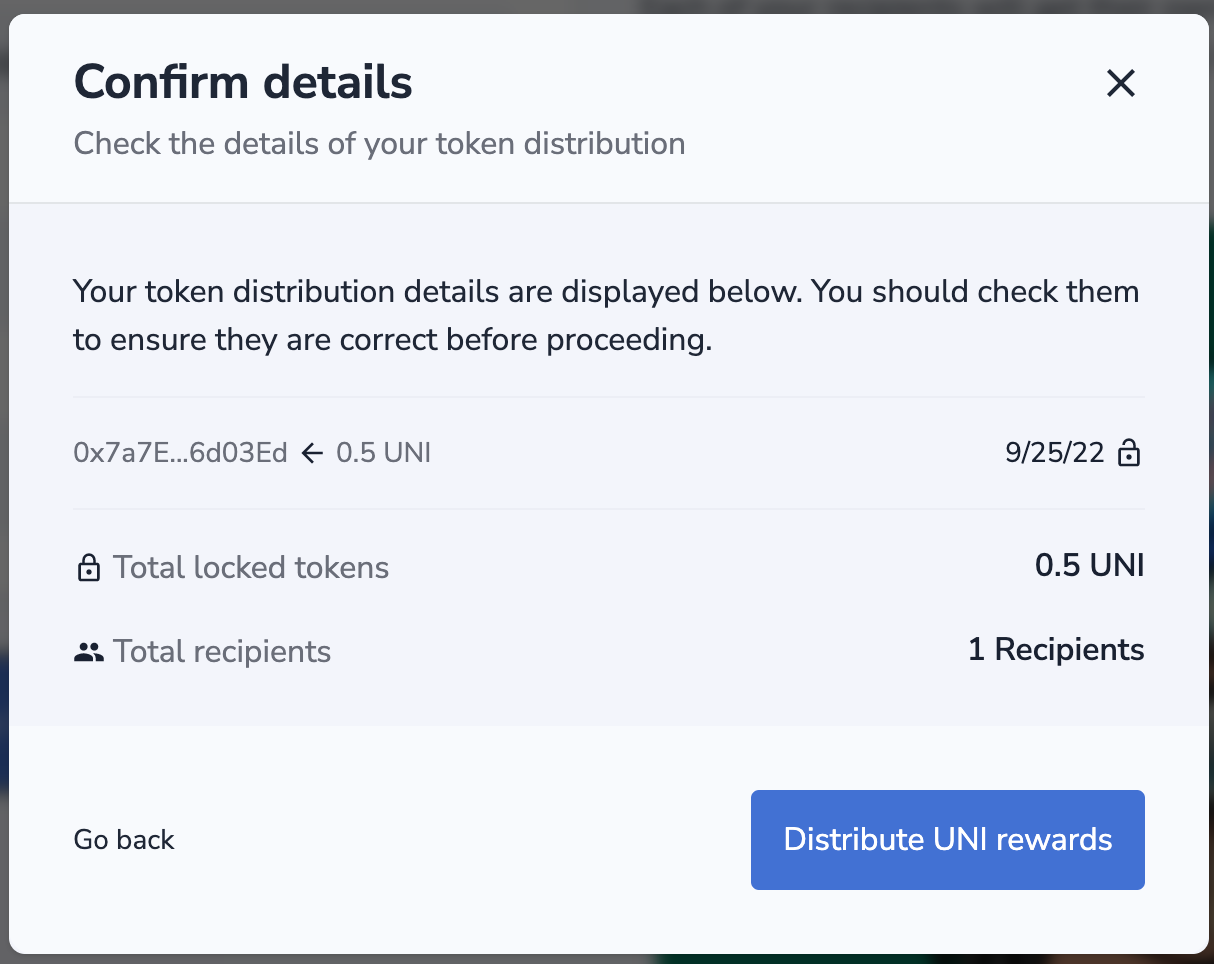Screen dimensions: 1214x964
Task: Select the recipient address 0x7a7E...6d03Ed
Action: coord(180,453)
